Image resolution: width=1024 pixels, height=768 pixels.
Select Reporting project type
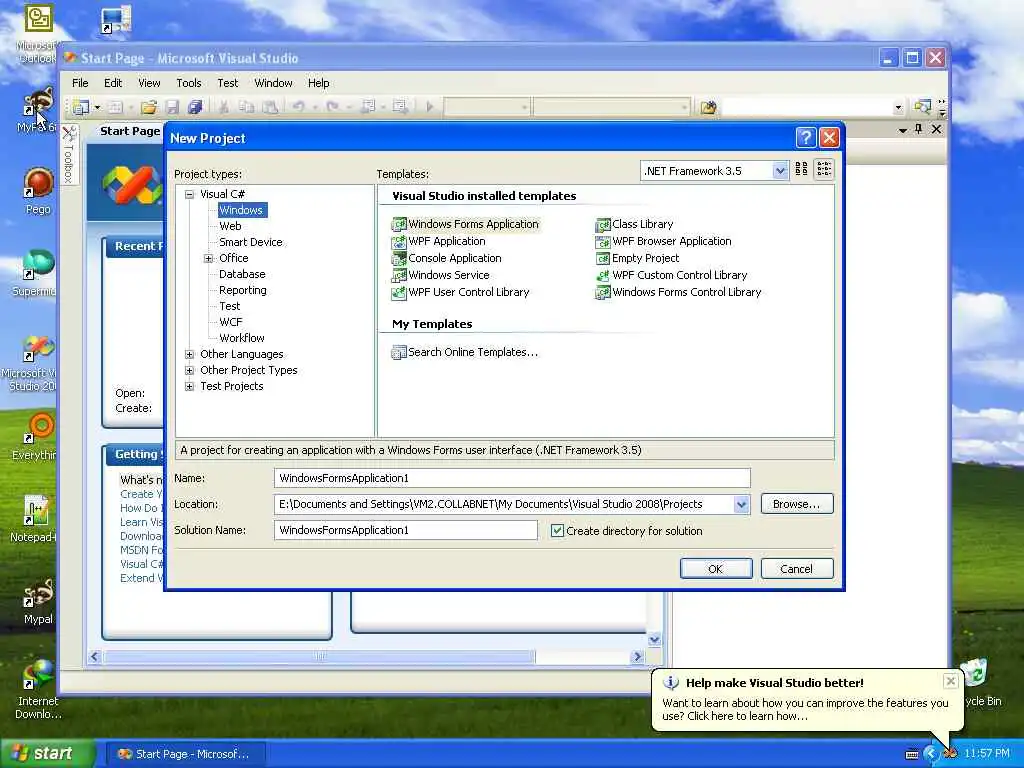(x=243, y=291)
